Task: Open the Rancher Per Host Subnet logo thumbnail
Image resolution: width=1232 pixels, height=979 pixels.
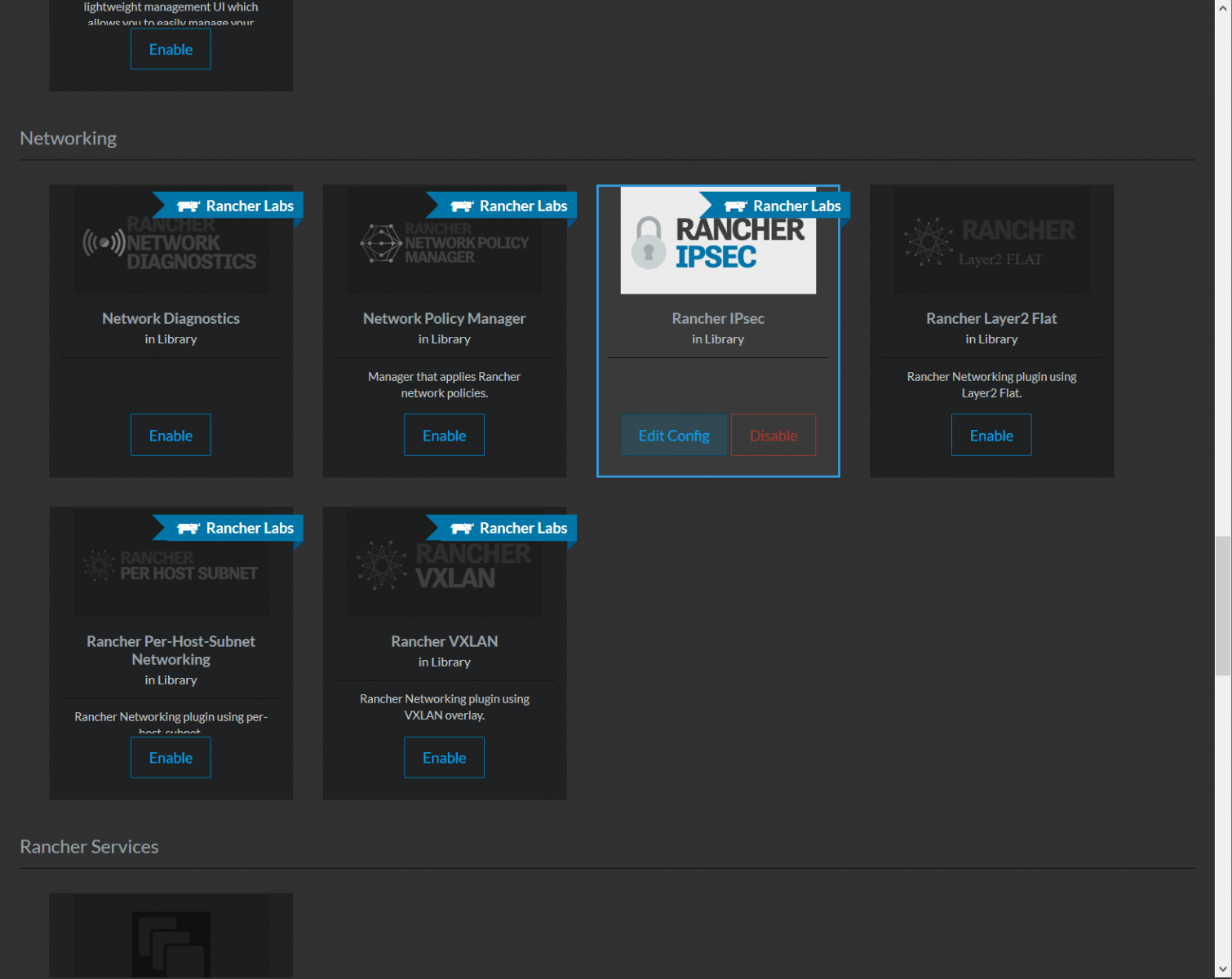Action: [x=171, y=563]
